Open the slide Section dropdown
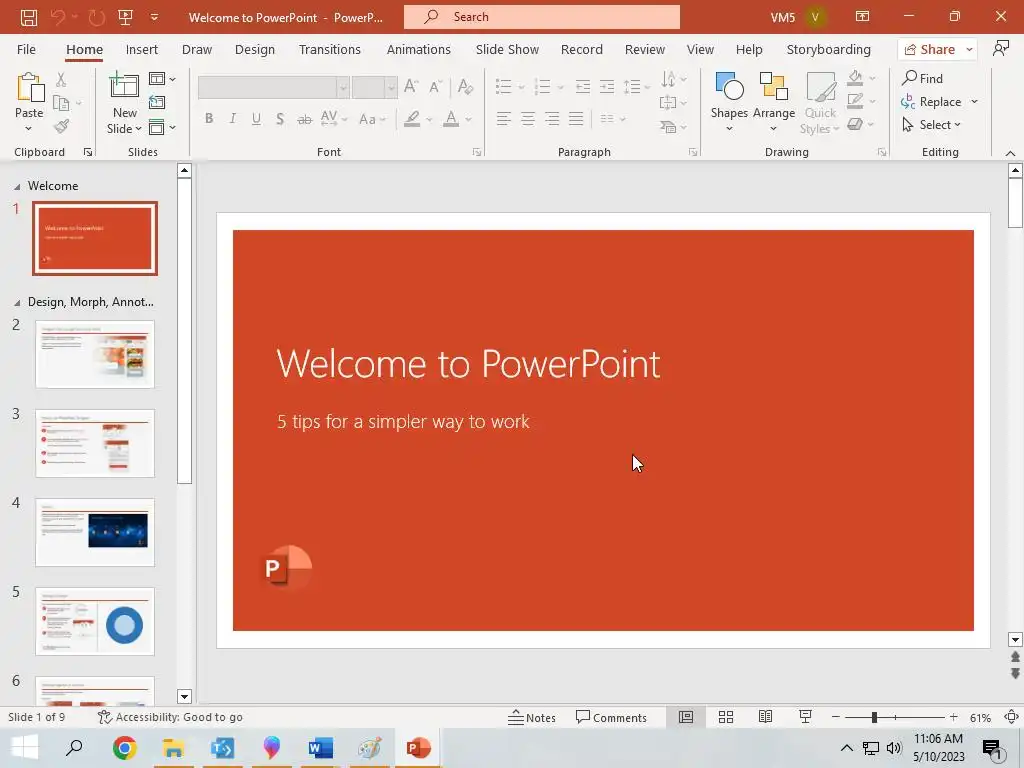Viewport: 1024px width, 768px height. (162, 127)
